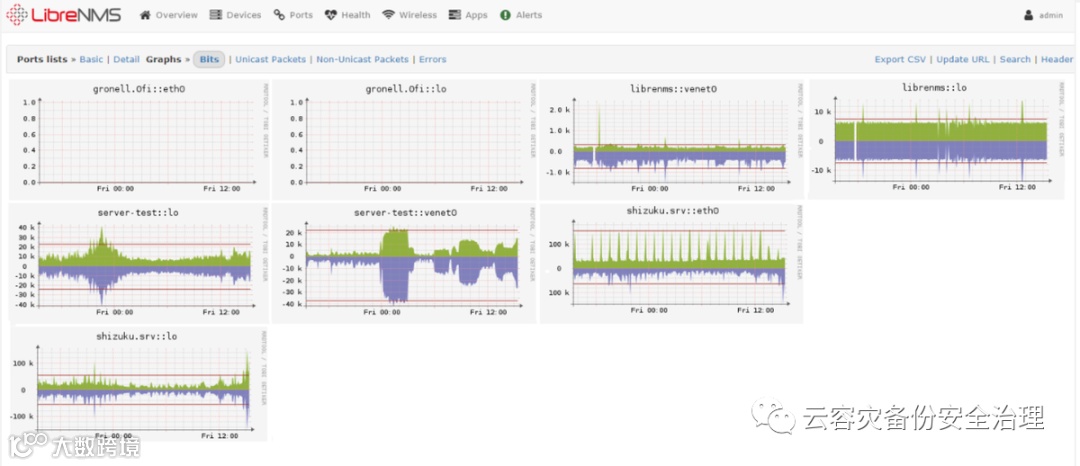Click the 'Graphs' label
The width and height of the screenshot is (1080, 466).
click(x=163, y=59)
